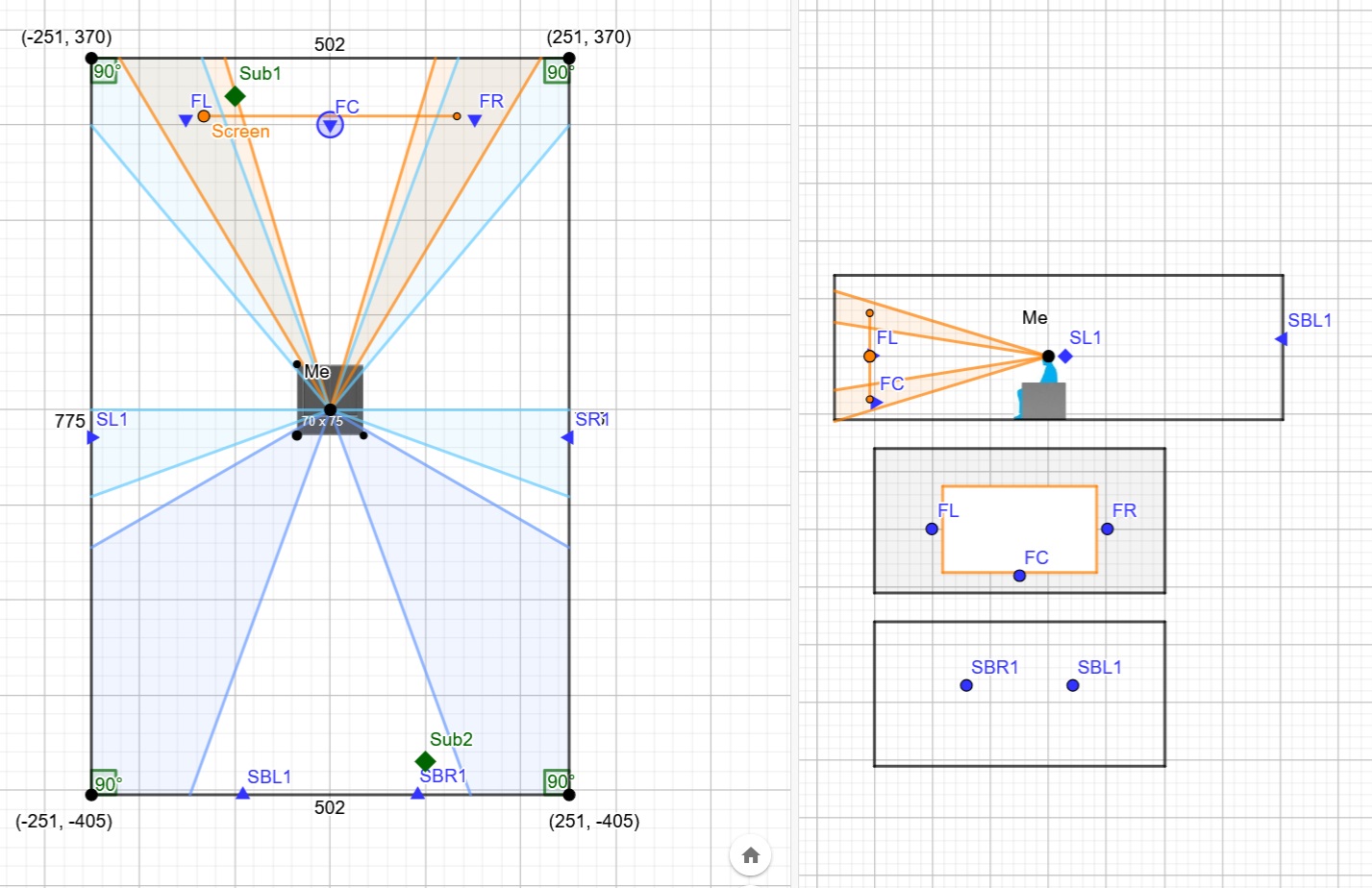1372x888 pixels.
Task: Click the small orange Screen right endpoint
Action: tap(457, 116)
